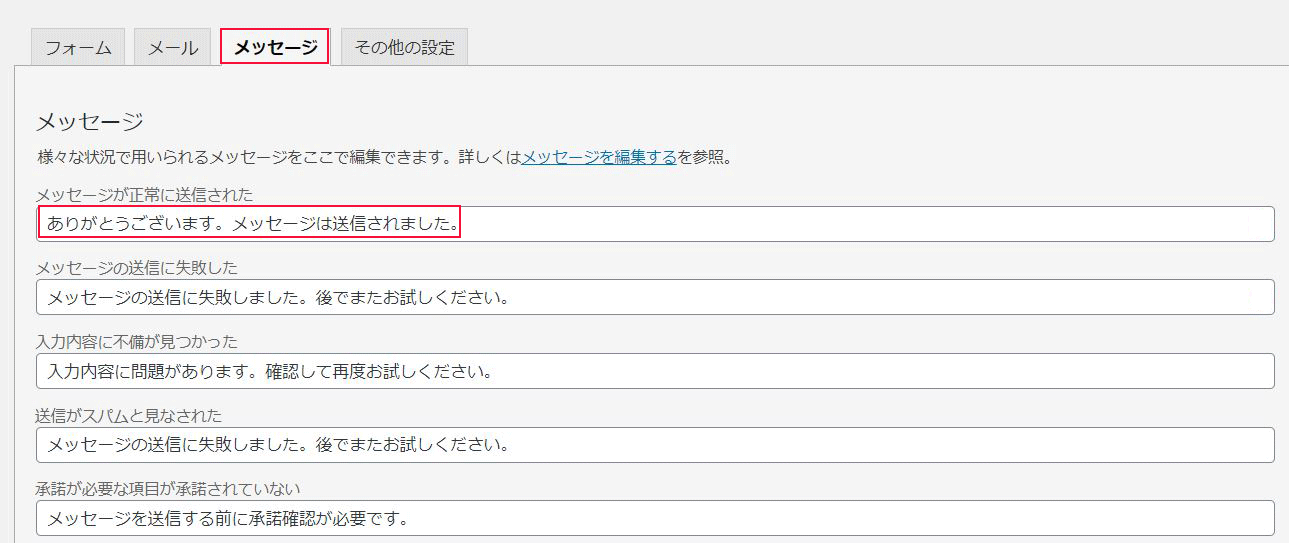Screen dimensions: 1289x543
Task: Click blank right end of 承諾確認 message field
Action: 1200,518
